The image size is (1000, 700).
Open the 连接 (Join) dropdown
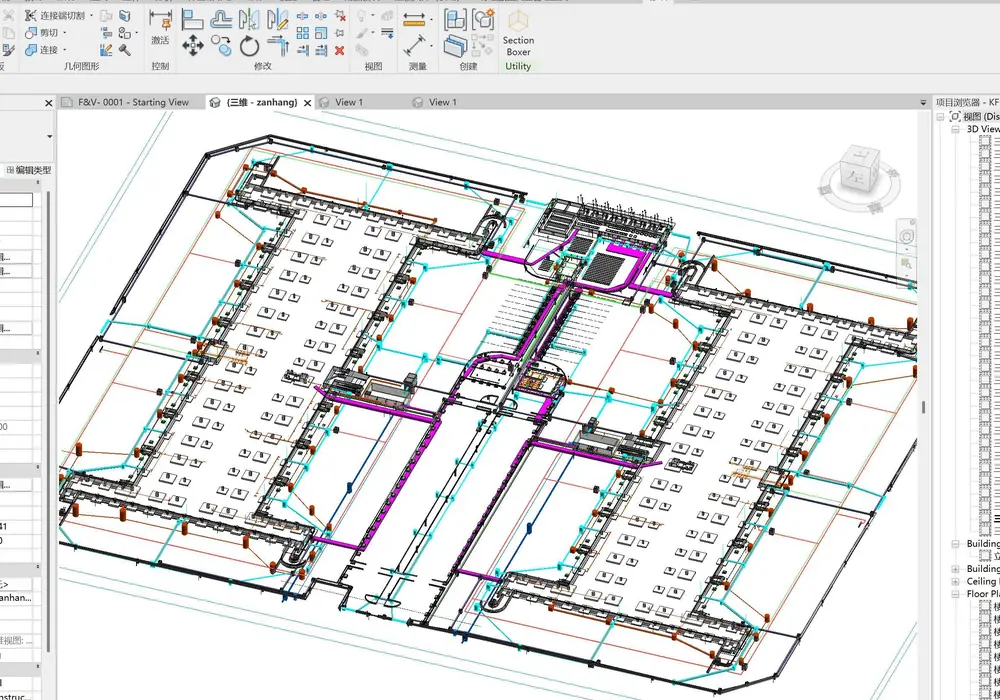64,50
